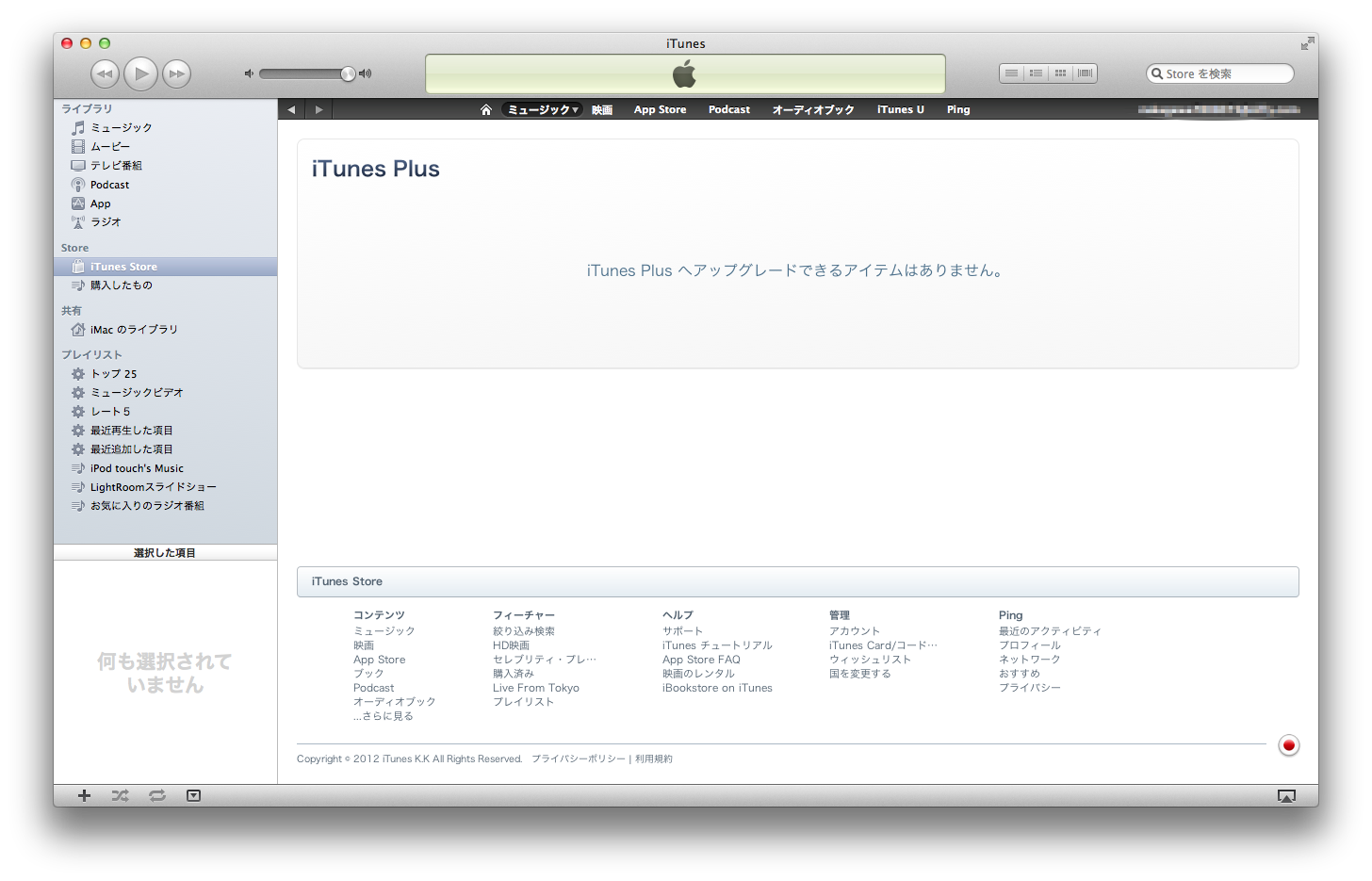The image size is (1372, 881).
Task: Select ミュージック in the library sidebar
Action: tap(165, 127)
